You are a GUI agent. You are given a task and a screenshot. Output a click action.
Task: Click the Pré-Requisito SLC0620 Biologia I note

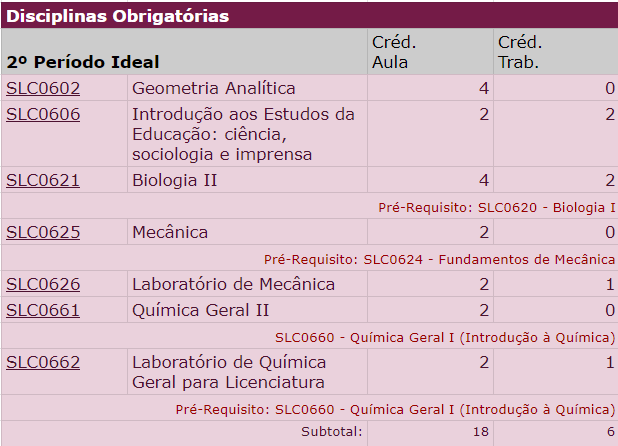(x=497, y=207)
